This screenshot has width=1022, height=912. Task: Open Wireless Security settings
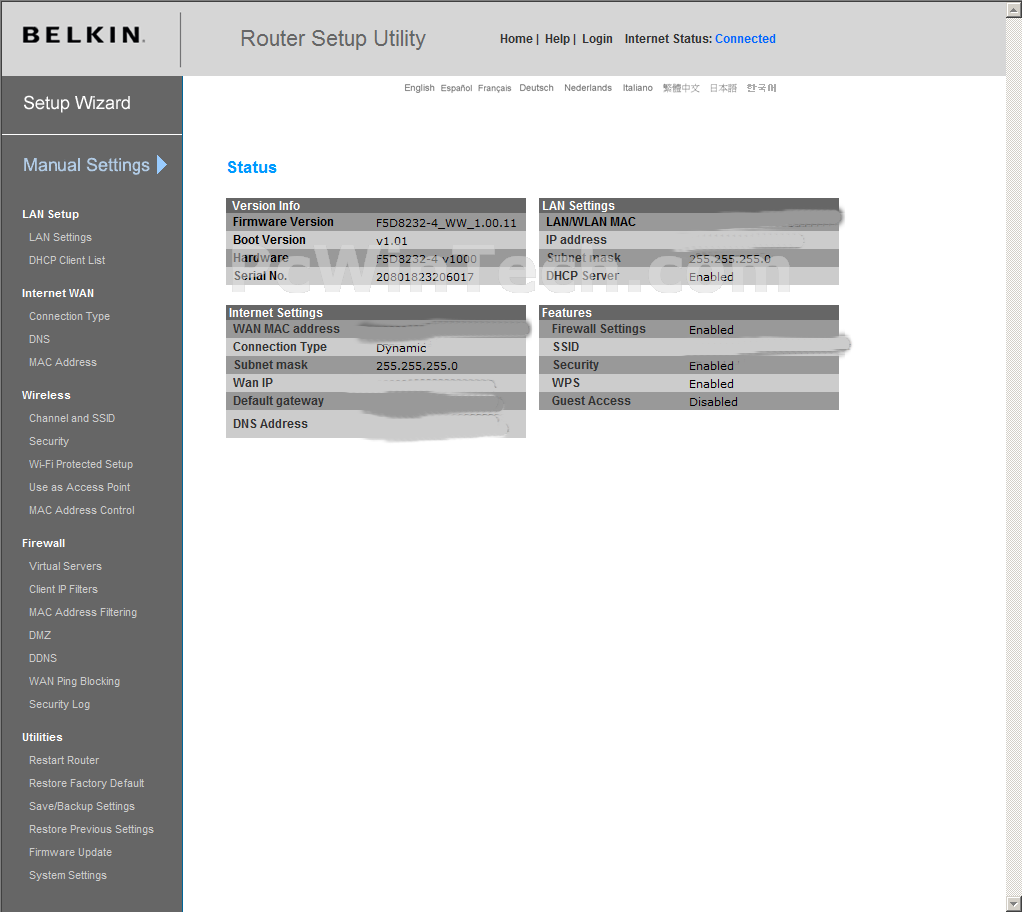point(49,441)
